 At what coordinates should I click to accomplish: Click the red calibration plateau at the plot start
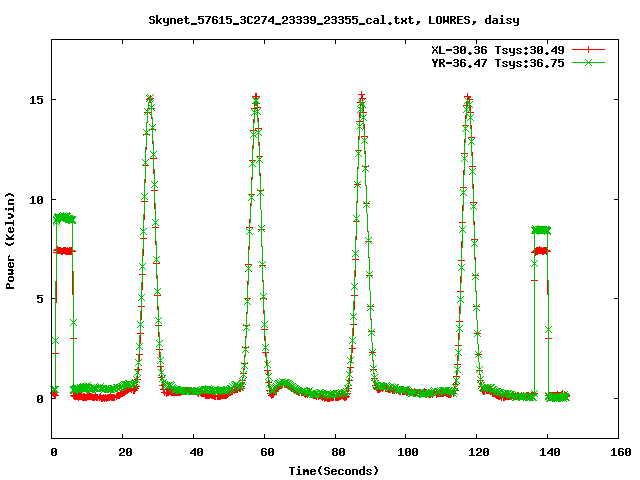64,251
